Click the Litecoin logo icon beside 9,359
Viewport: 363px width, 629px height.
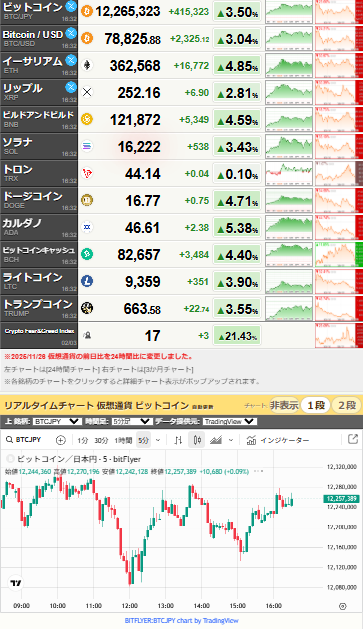87,281
